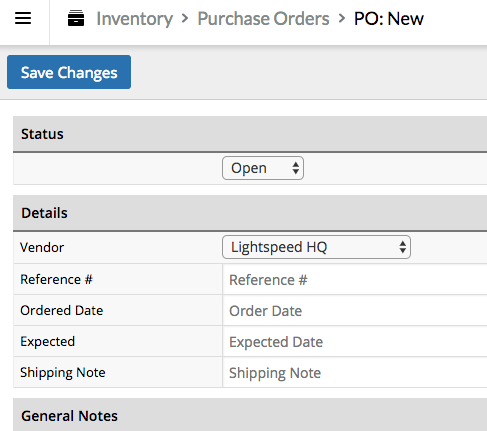This screenshot has height=431, width=487.
Task: Select the Expected Date input field
Action: (x=355, y=341)
